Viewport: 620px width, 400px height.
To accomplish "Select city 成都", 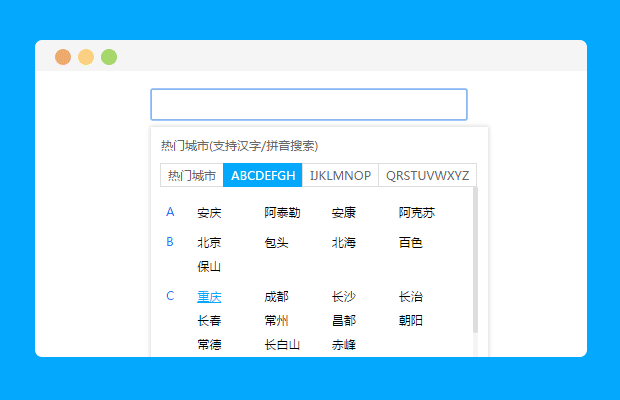I will coord(276,296).
